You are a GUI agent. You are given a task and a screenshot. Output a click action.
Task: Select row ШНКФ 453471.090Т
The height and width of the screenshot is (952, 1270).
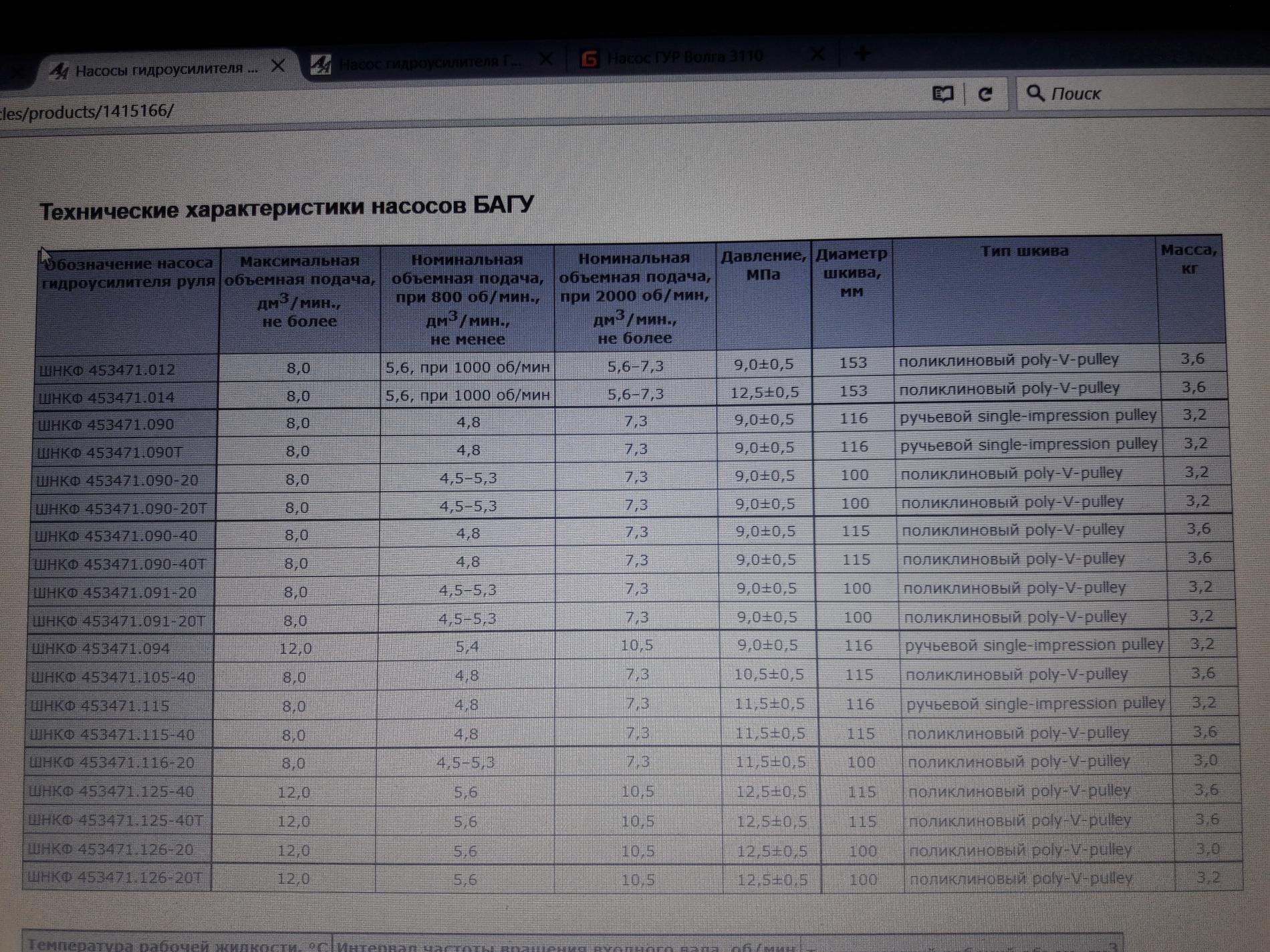[x=631, y=450]
